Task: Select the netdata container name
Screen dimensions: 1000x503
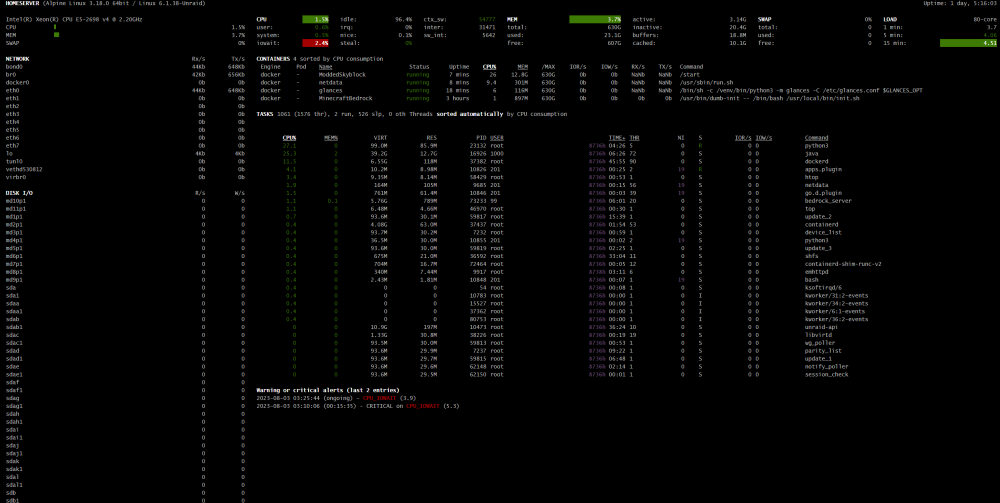Action: [x=331, y=82]
